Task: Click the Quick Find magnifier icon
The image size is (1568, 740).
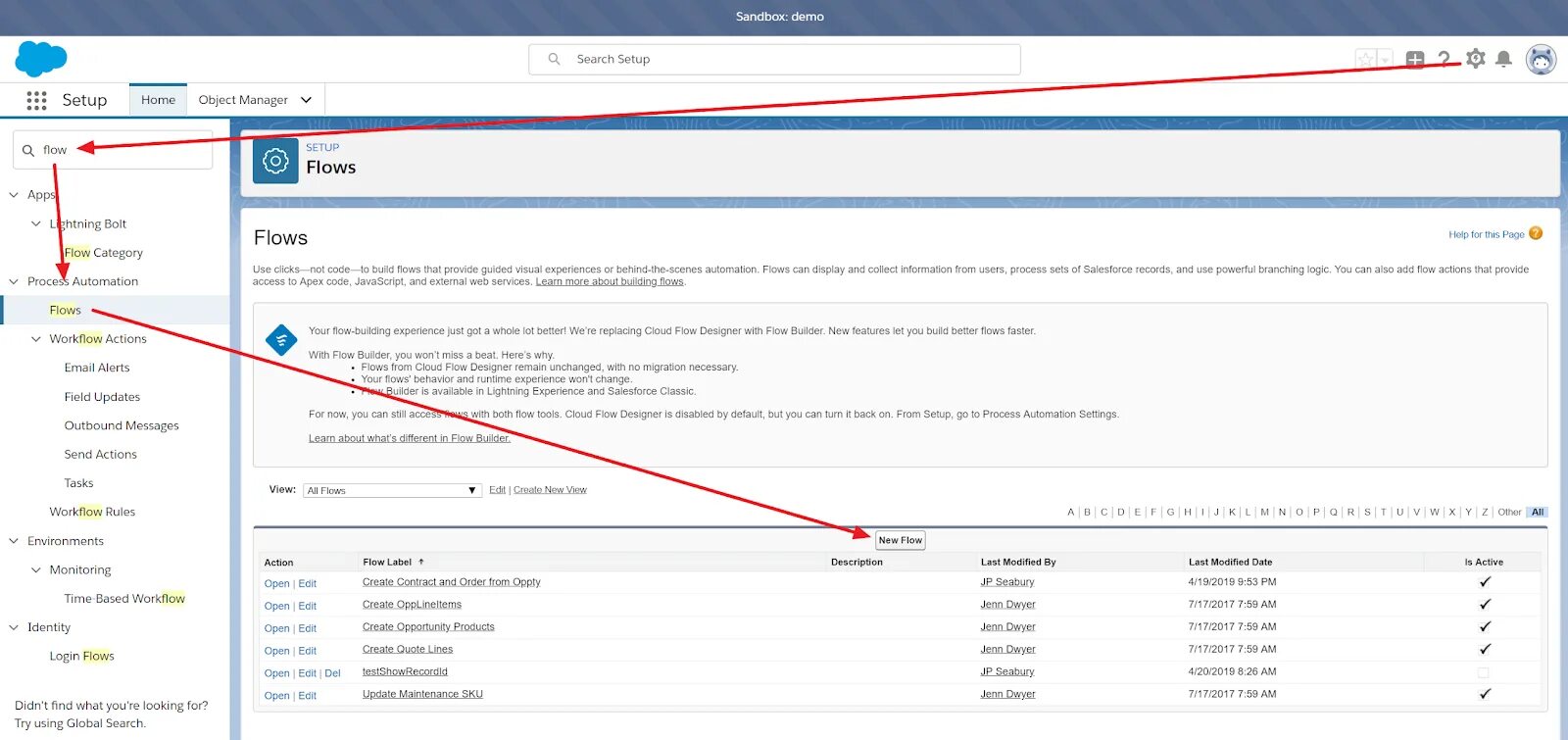Action: click(28, 150)
